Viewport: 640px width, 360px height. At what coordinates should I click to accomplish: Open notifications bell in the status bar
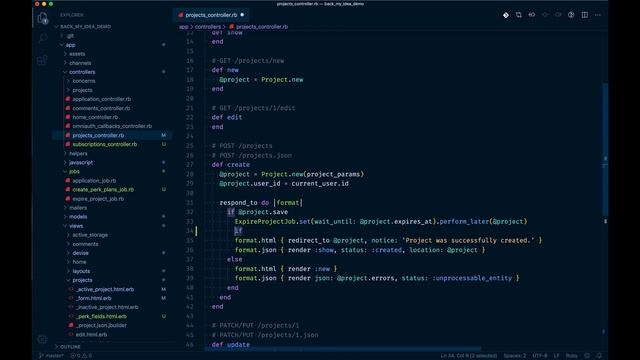tap(599, 356)
